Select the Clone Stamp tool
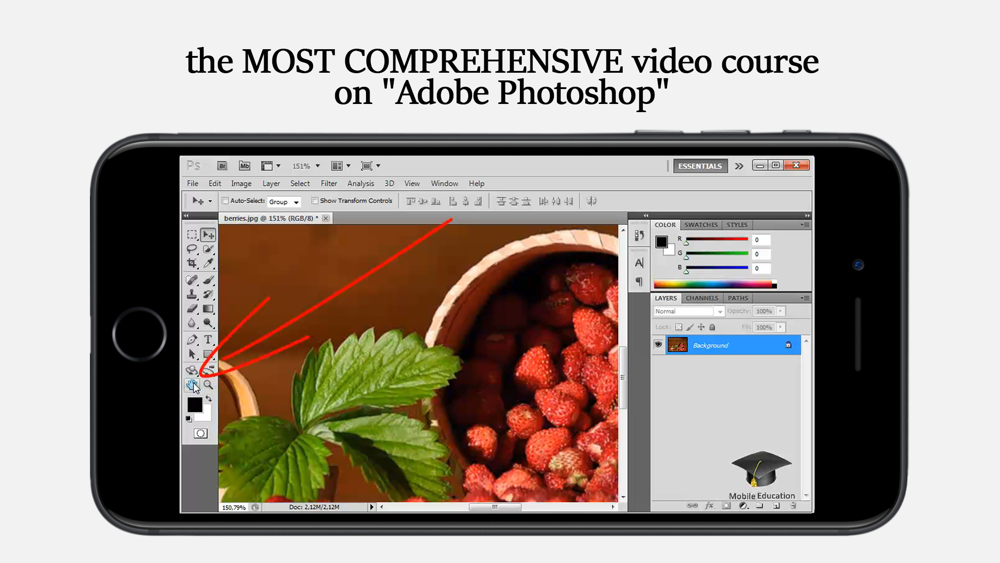Screen dimensions: 1000x563 coord(191,294)
